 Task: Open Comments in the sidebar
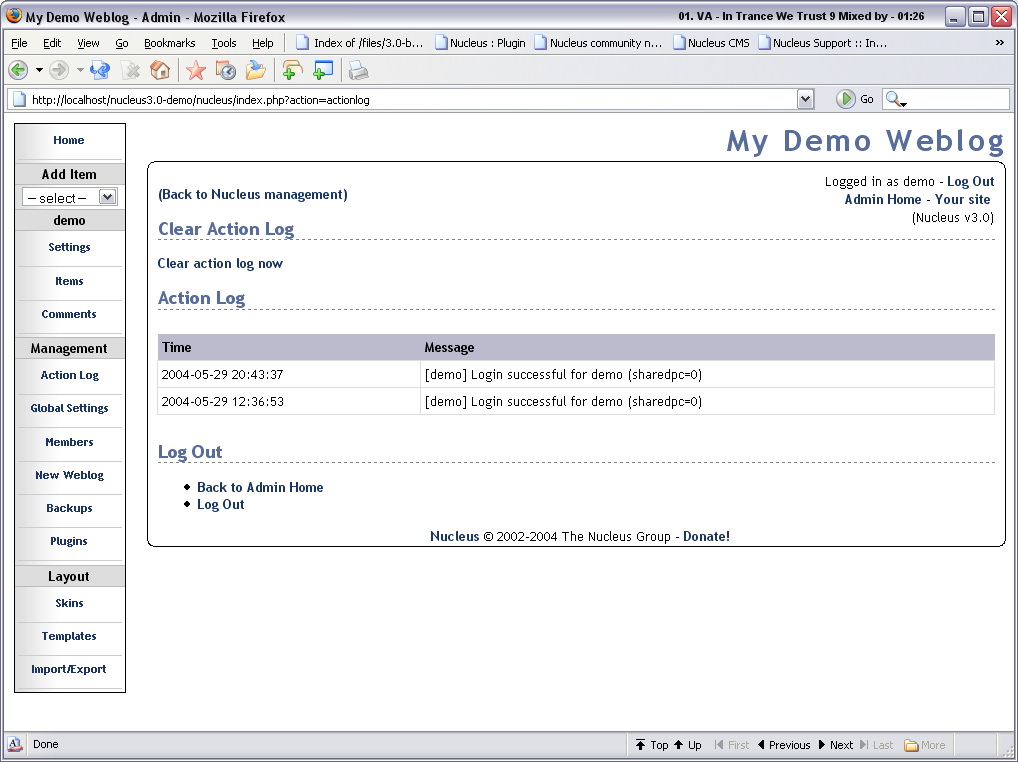69,314
